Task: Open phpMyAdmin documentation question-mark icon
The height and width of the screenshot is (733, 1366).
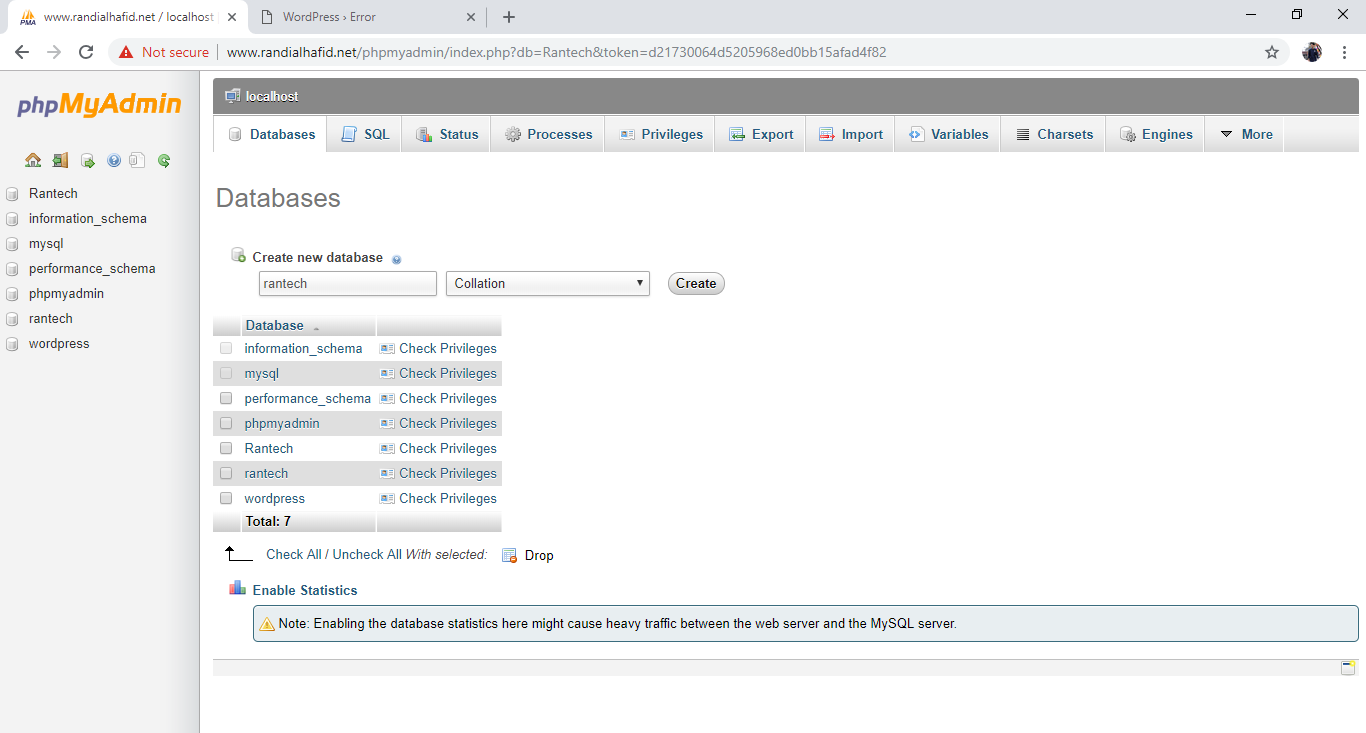Action: coord(114,160)
